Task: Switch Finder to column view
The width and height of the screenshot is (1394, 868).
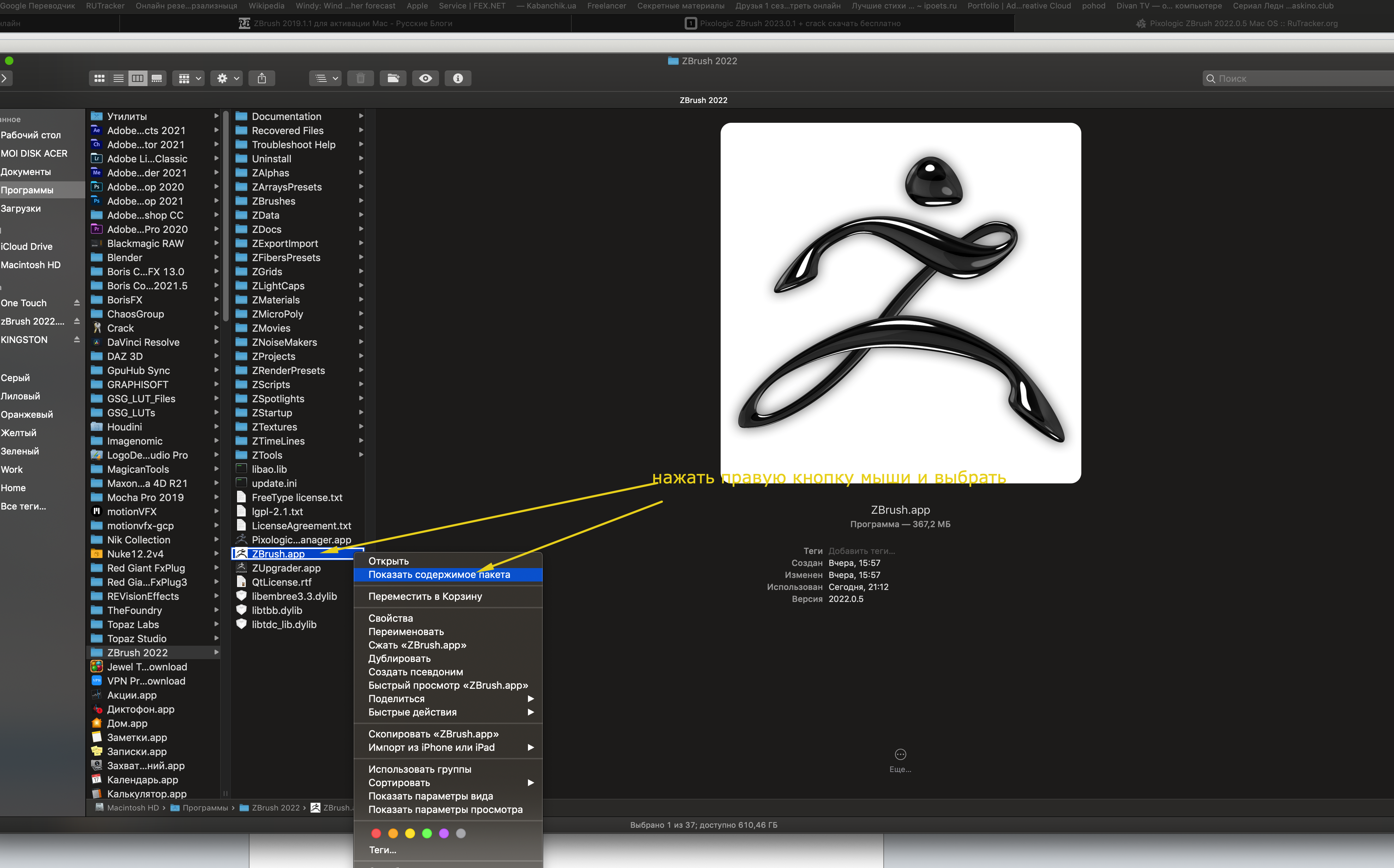Action: (138, 79)
